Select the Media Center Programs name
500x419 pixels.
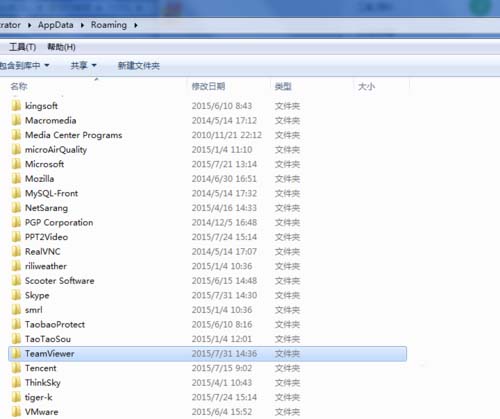(74, 135)
